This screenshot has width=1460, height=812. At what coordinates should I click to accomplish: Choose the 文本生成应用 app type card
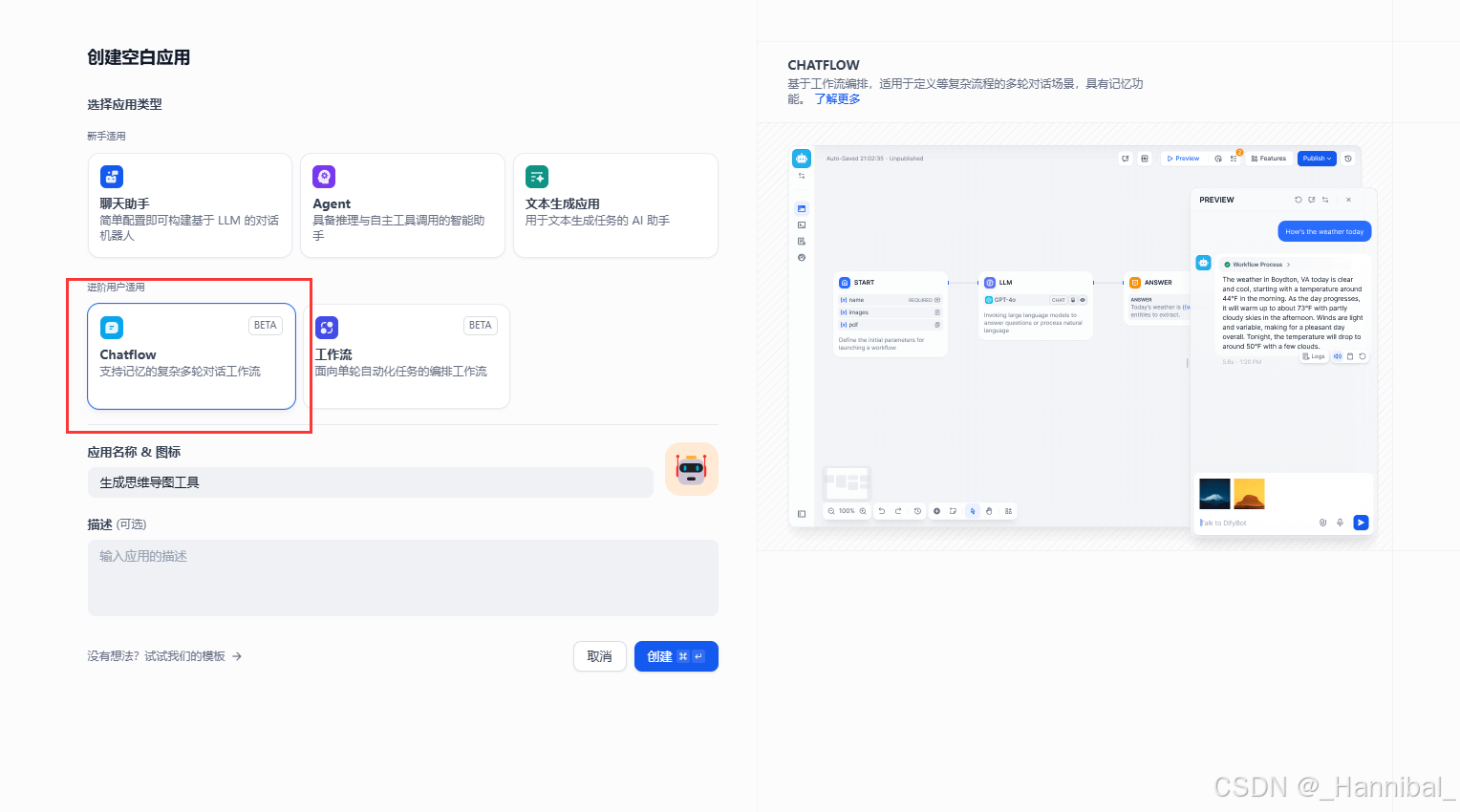coord(615,205)
